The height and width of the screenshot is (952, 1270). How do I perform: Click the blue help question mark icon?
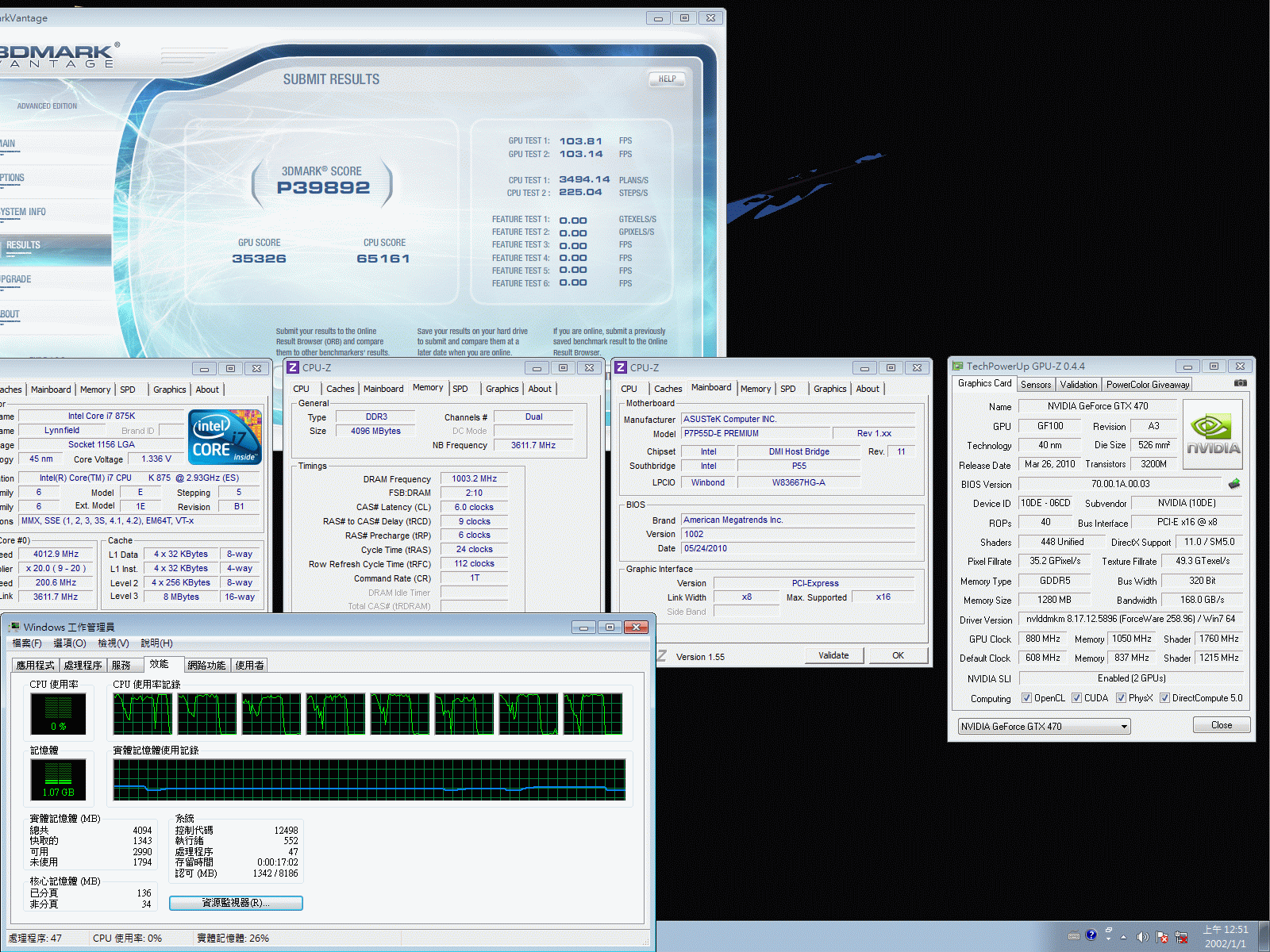tap(1091, 935)
